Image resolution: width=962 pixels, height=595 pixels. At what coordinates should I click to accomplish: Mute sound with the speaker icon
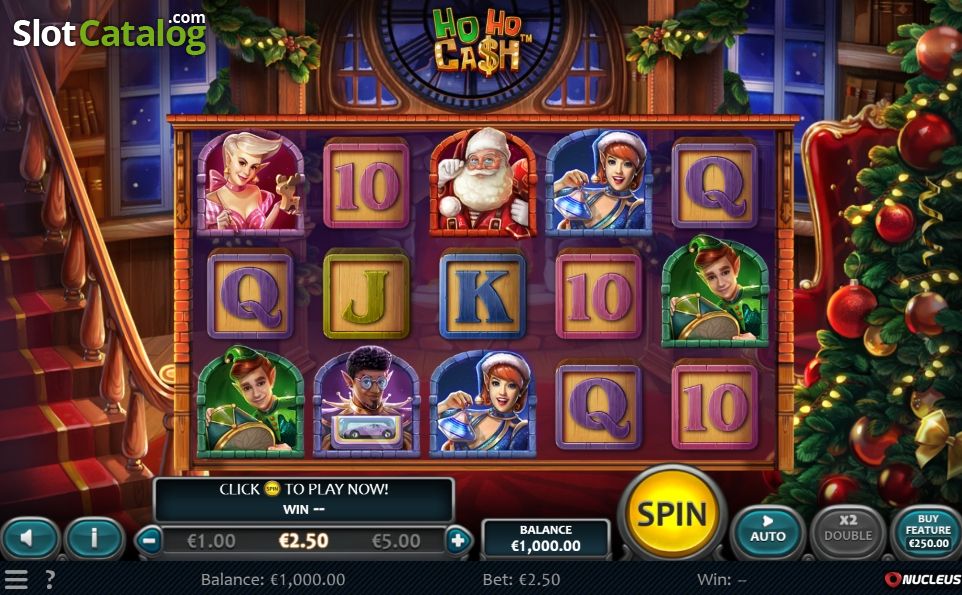tap(30, 539)
